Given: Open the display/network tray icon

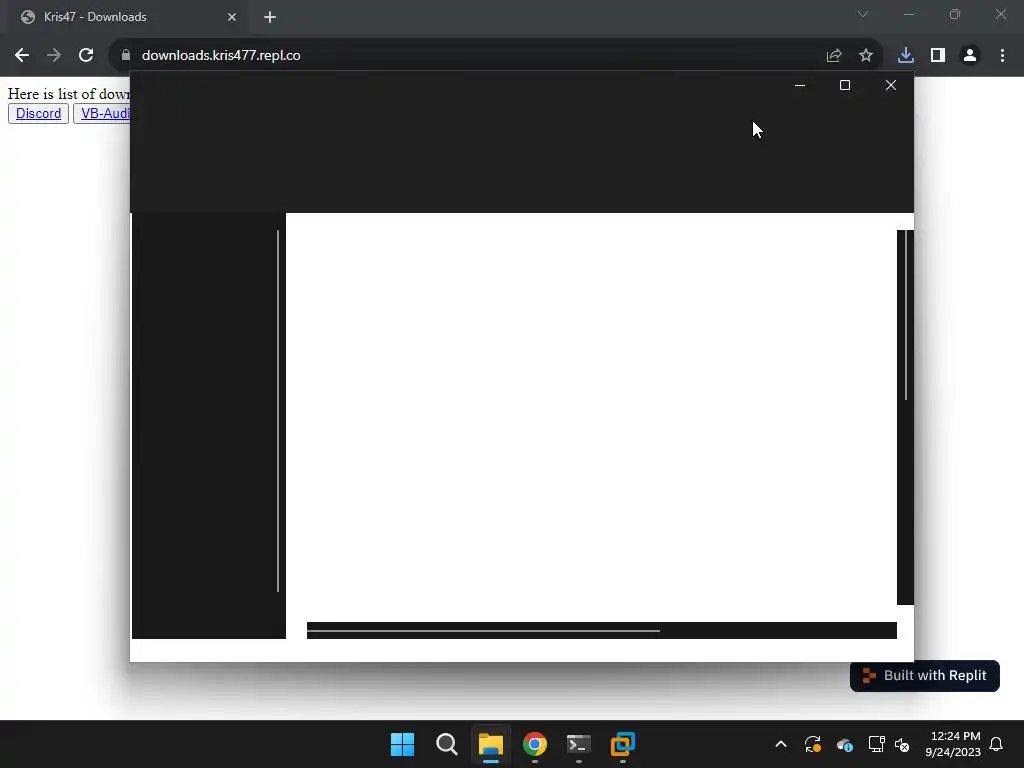Looking at the screenshot, I should 876,744.
